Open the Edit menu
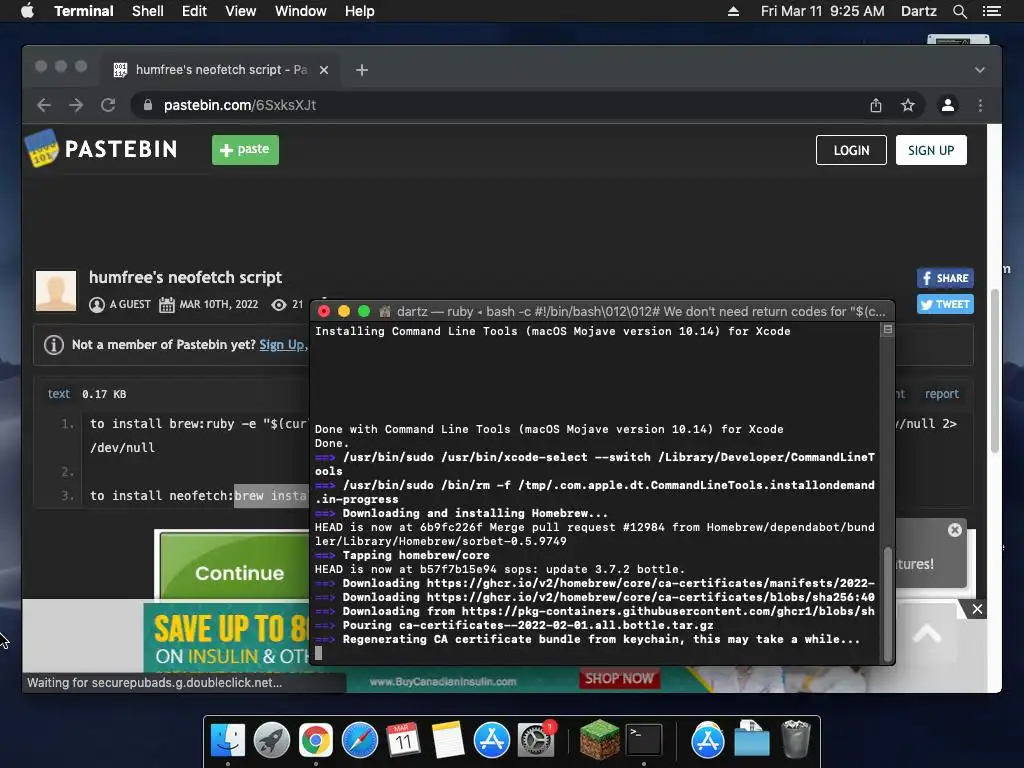This screenshot has height=768, width=1024. click(194, 11)
